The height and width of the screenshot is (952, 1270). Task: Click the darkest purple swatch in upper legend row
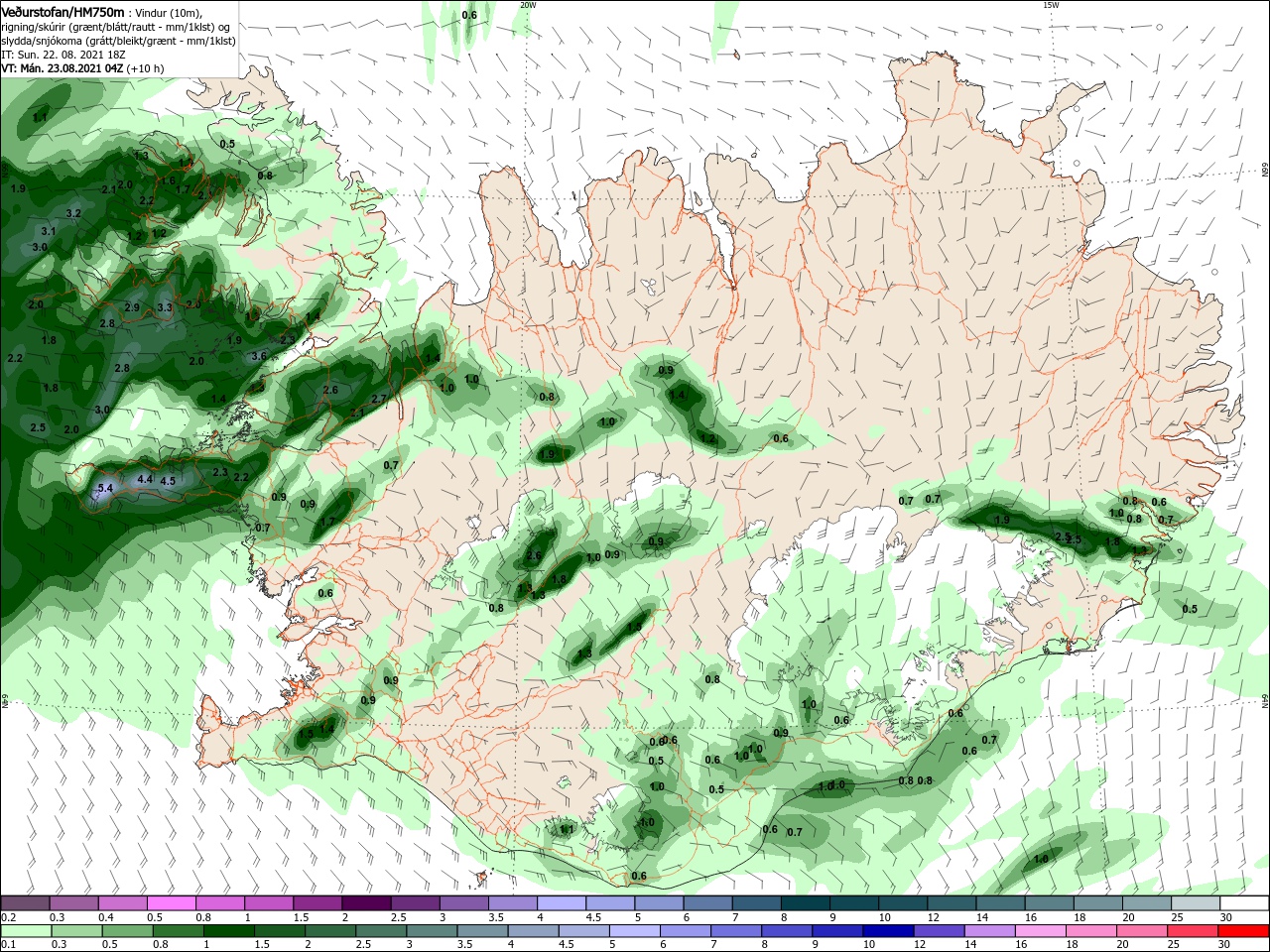[x=366, y=903]
